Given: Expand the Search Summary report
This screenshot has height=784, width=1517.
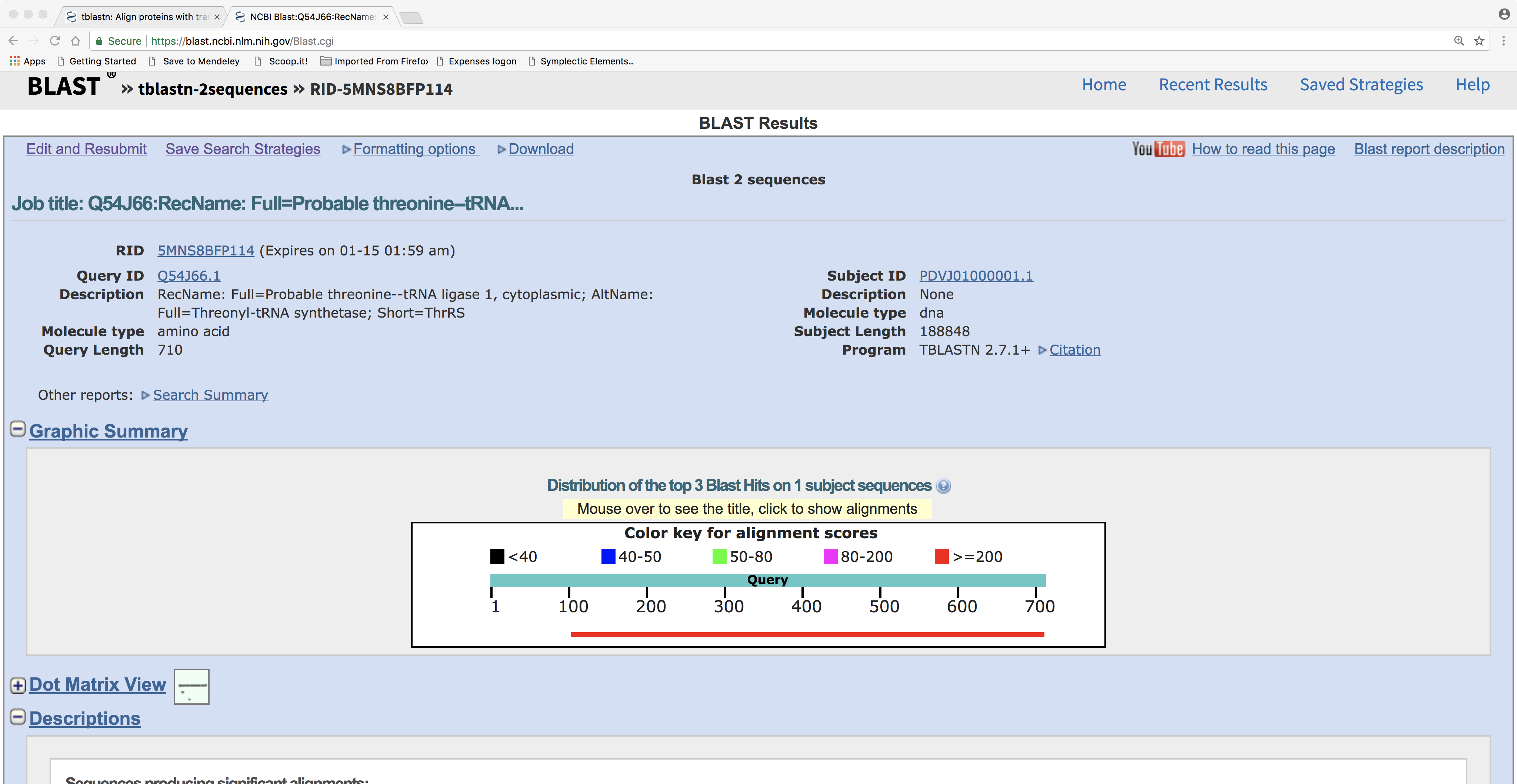Looking at the screenshot, I should pos(210,395).
